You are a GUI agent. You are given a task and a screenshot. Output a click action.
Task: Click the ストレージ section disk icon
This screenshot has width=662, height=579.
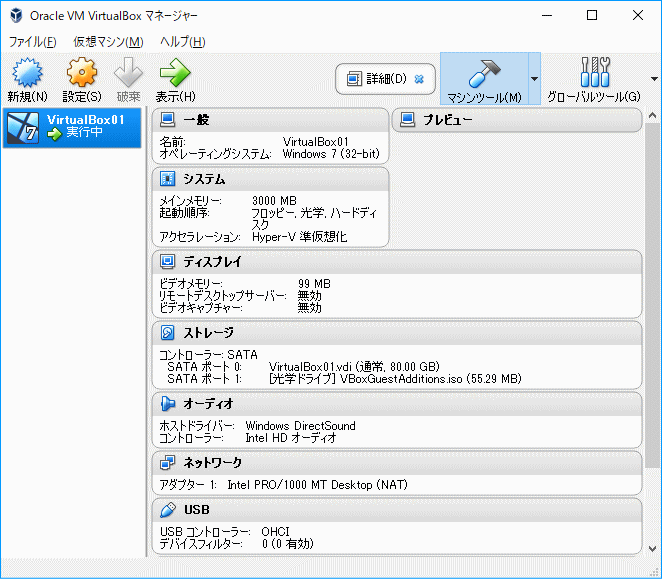[168, 333]
